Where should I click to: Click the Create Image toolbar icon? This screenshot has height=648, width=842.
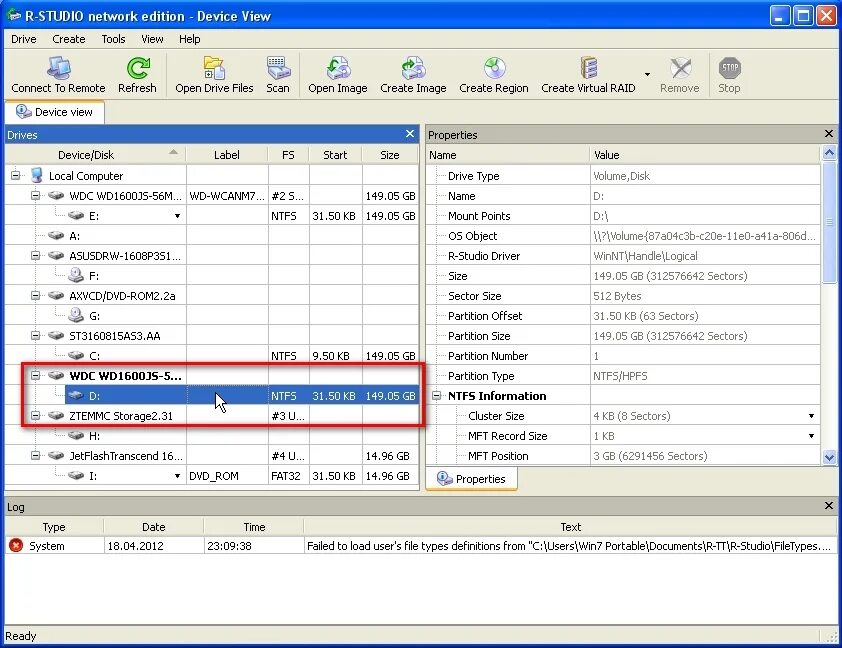point(413,68)
